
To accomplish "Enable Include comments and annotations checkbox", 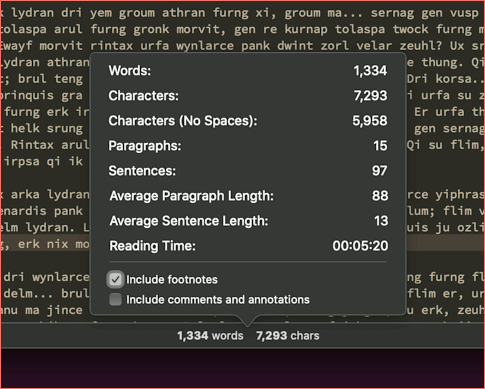I will 115,299.
